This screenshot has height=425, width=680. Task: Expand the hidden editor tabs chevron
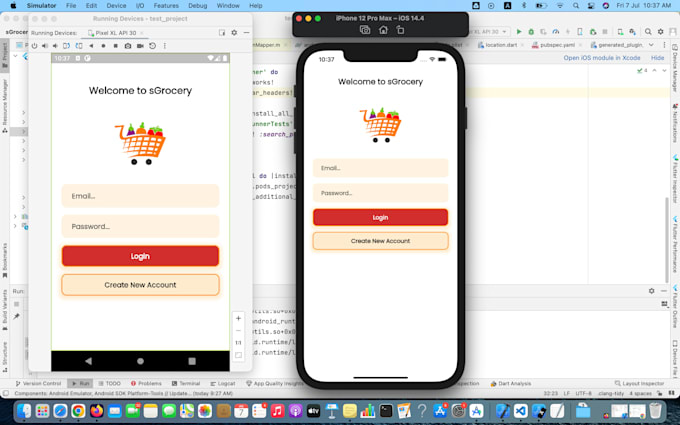tap(651, 45)
